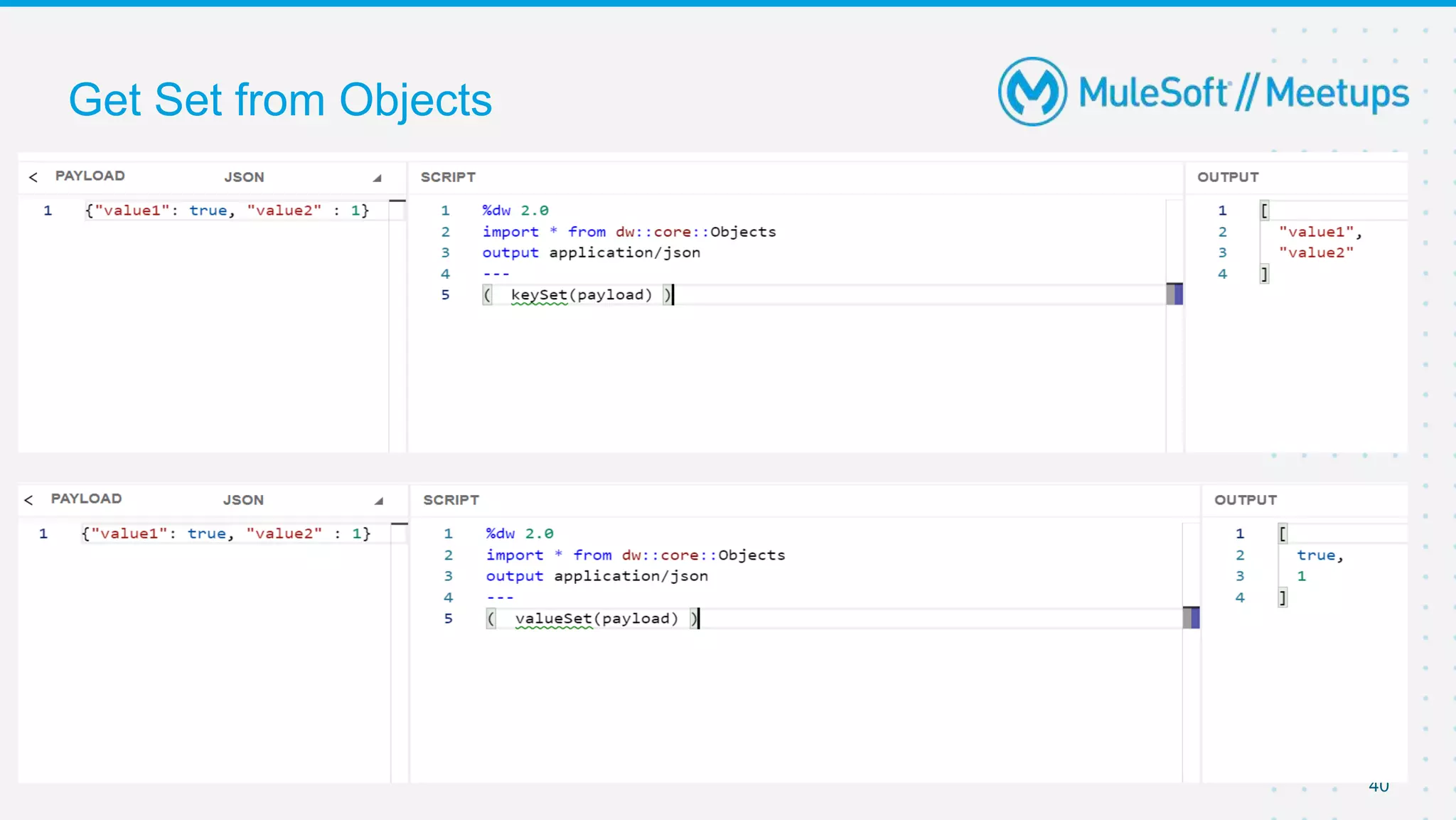This screenshot has height=820, width=1456.
Task: Open the JSON format dropdown arrow in top panel
Action: [378, 179]
